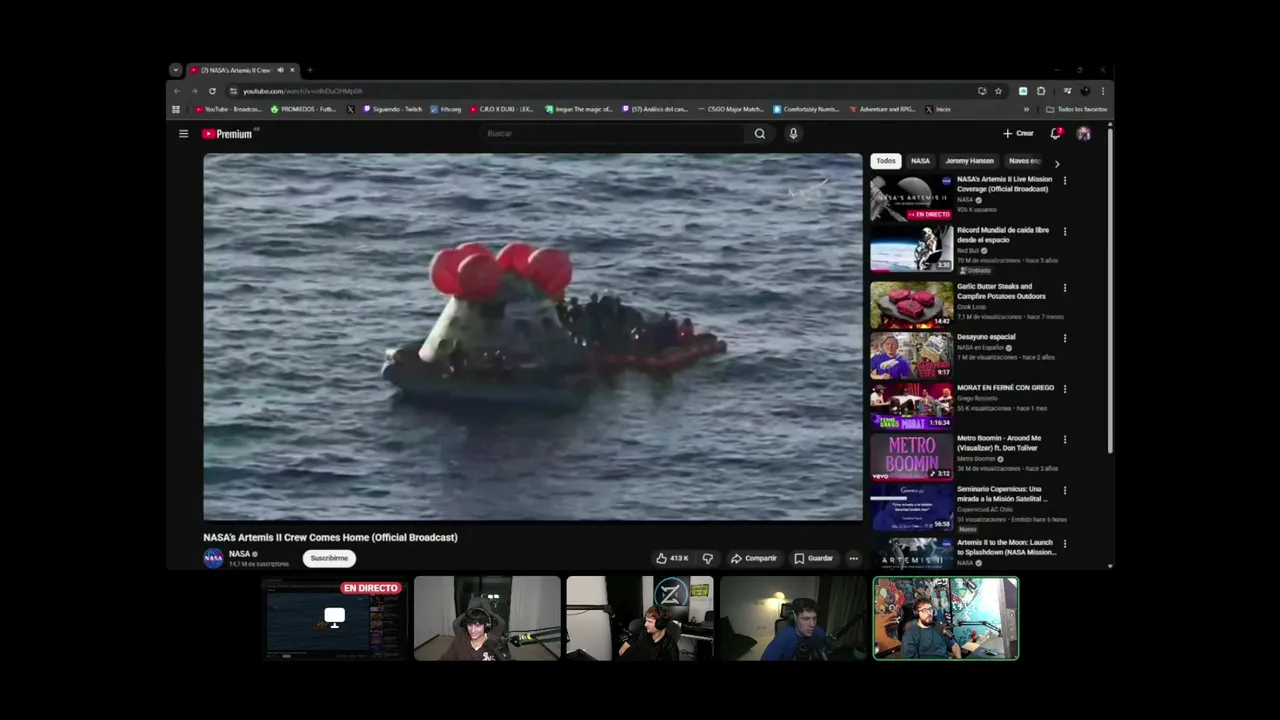The image size is (1280, 720).
Task: Click the Guardar save button
Action: [x=813, y=558]
